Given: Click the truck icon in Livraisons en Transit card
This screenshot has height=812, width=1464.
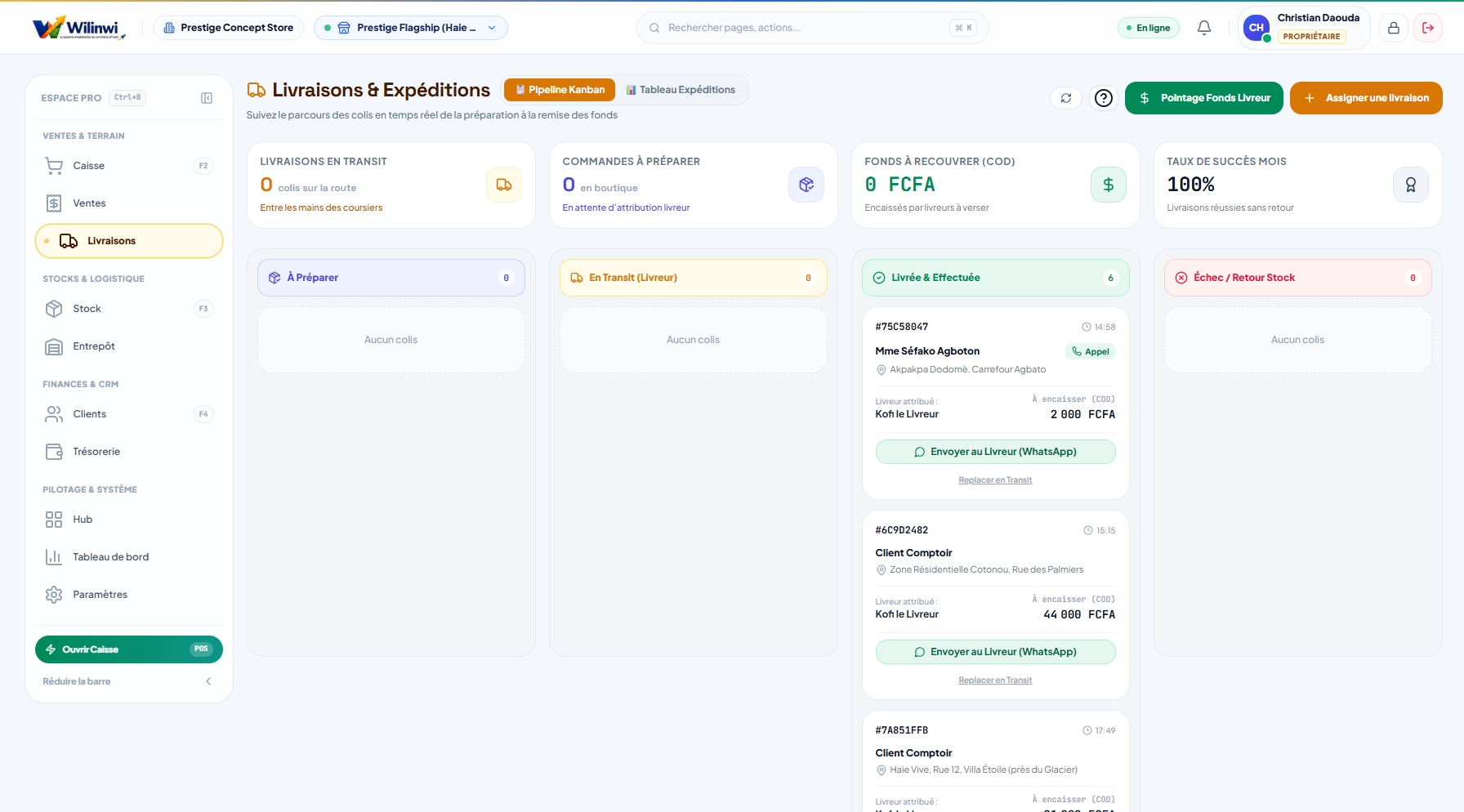Looking at the screenshot, I should pyautogui.click(x=504, y=185).
